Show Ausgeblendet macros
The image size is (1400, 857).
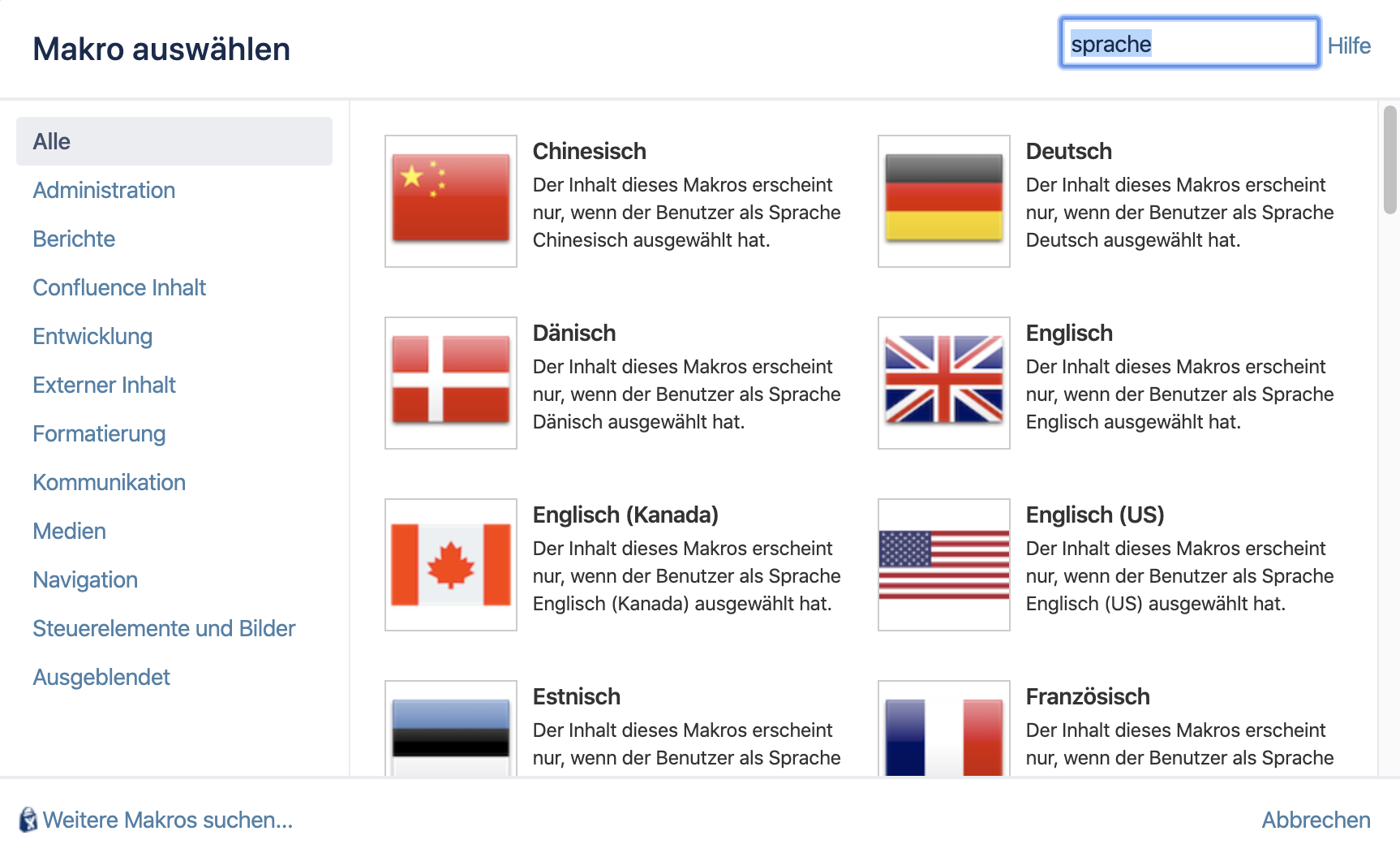click(x=101, y=677)
